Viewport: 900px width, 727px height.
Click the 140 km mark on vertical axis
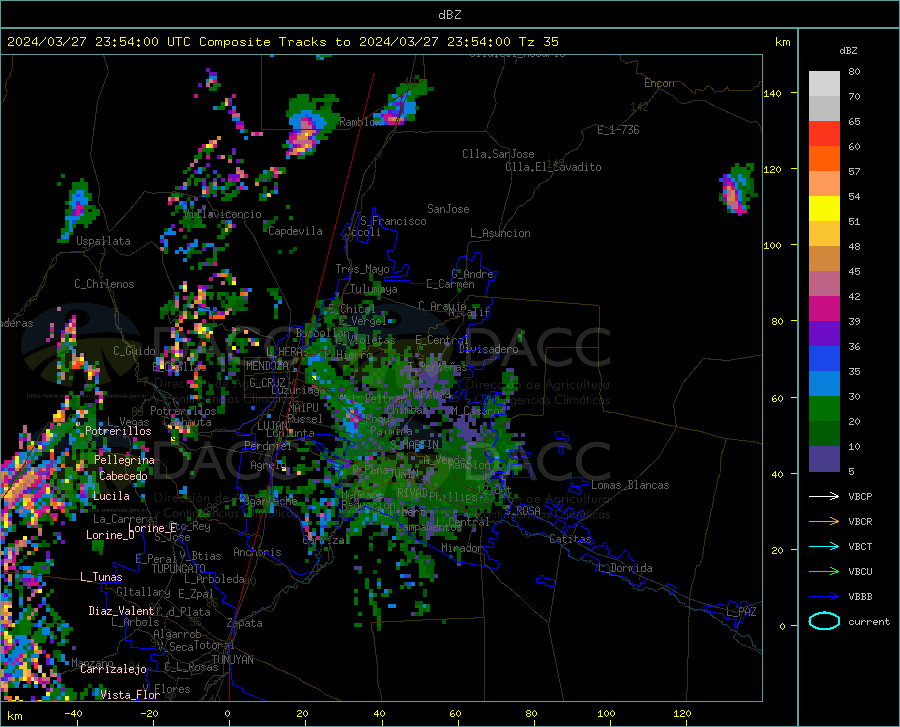772,93
